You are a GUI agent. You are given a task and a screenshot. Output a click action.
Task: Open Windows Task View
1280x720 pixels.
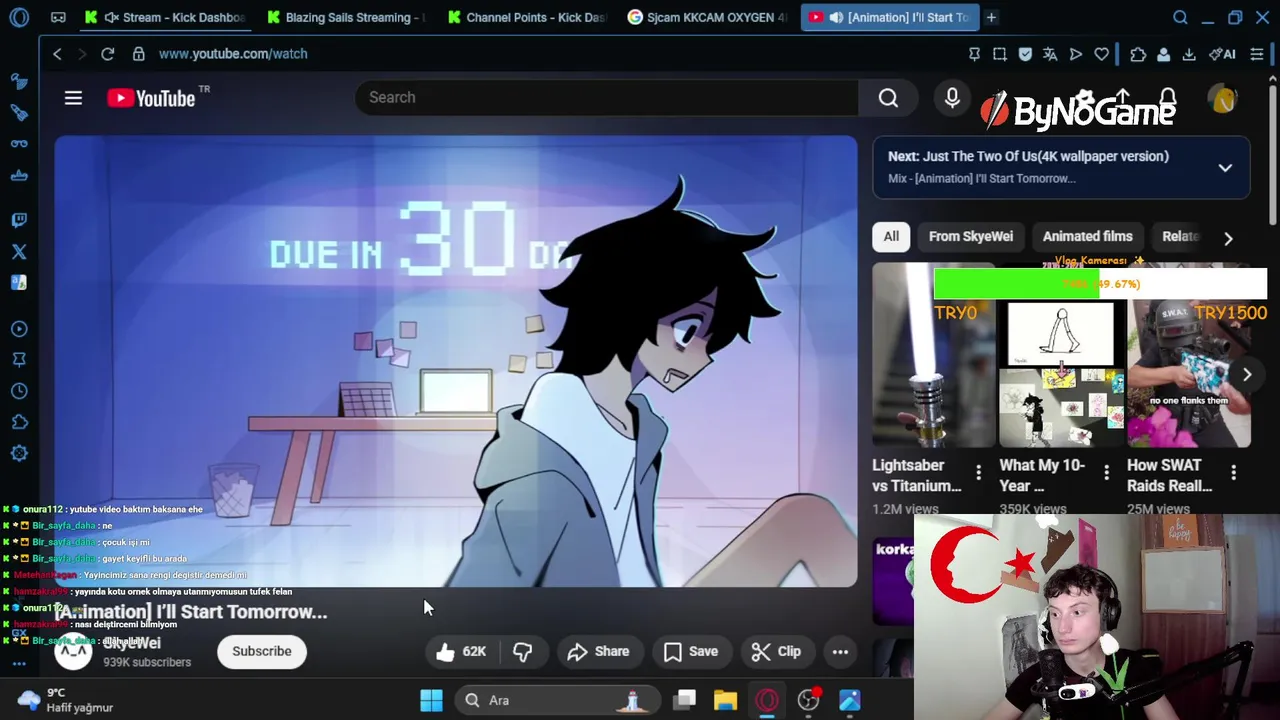(685, 700)
